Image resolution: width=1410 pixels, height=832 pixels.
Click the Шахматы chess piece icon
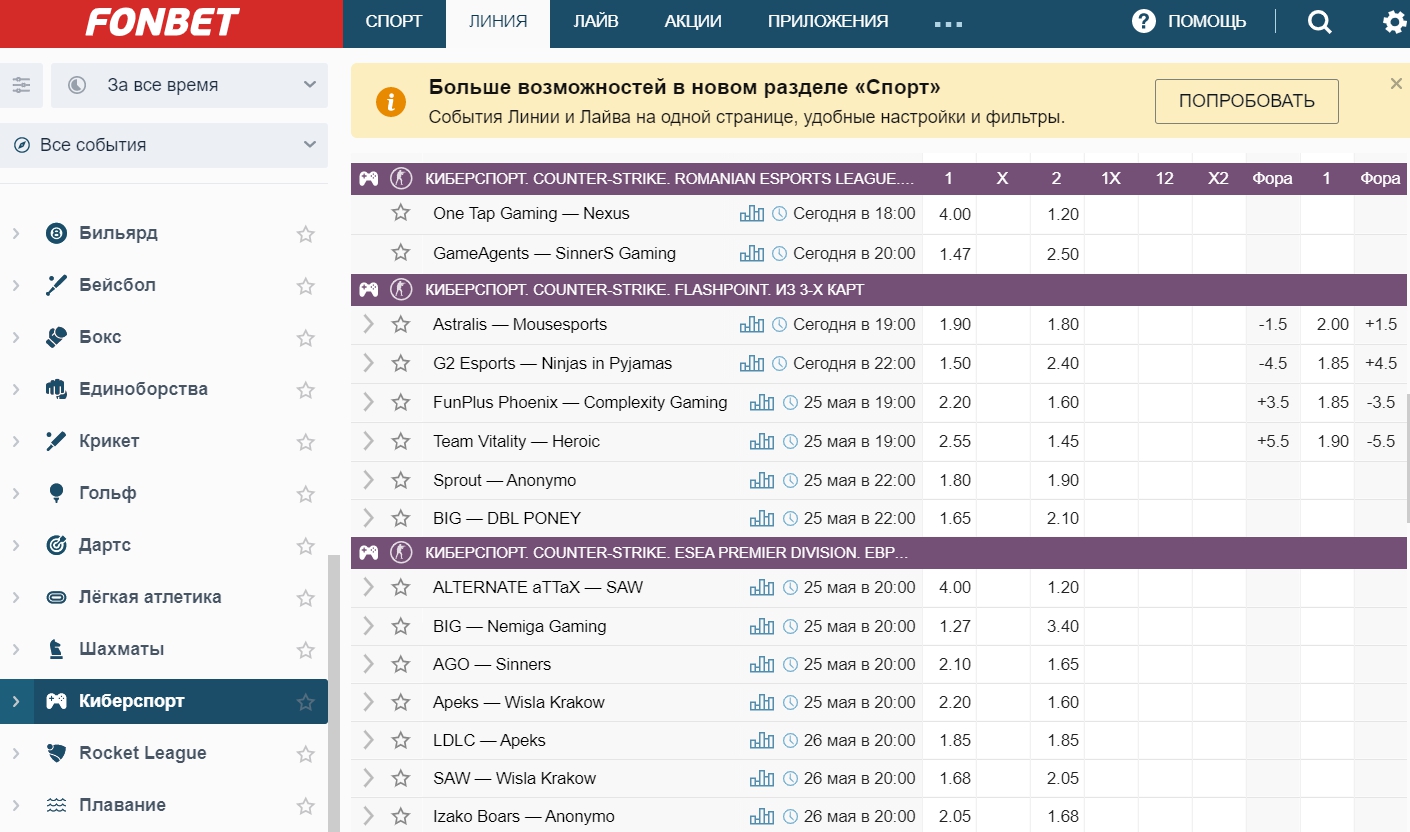click(57, 649)
